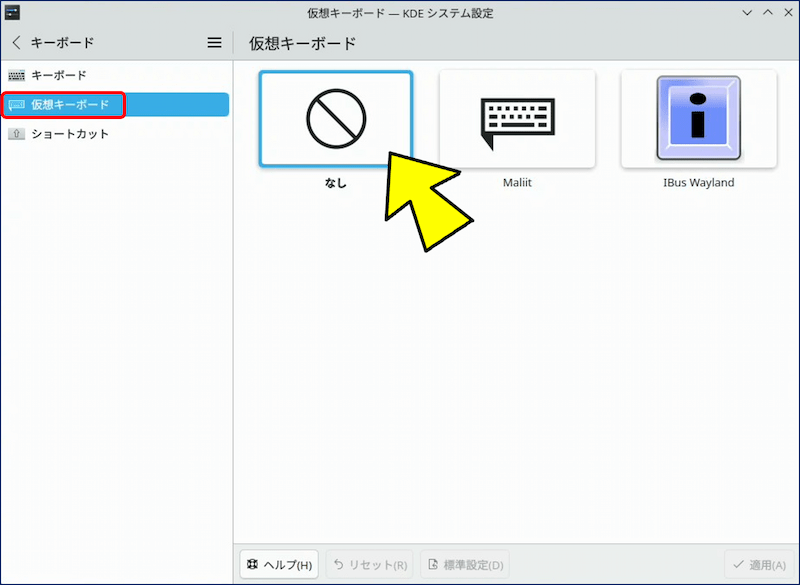This screenshot has height=585, width=800.
Task: Click the system settings app icon in title bar
Action: (x=13, y=13)
